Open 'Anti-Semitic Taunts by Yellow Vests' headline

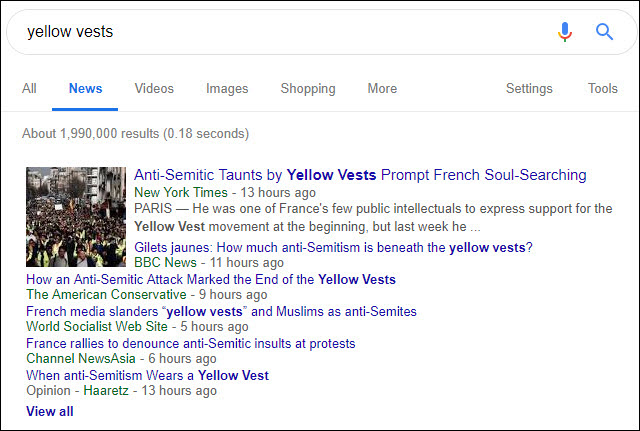point(360,175)
